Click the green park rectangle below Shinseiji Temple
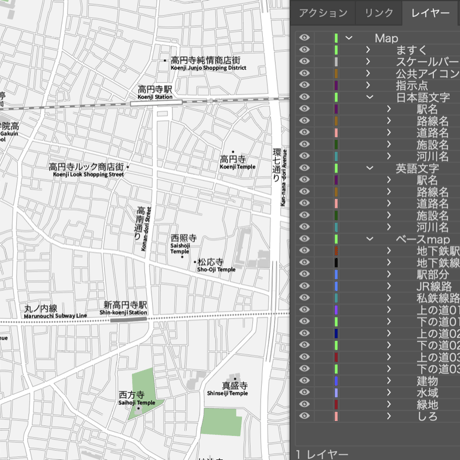Image resolution: width=460 pixels, height=460 pixels. tap(221, 422)
